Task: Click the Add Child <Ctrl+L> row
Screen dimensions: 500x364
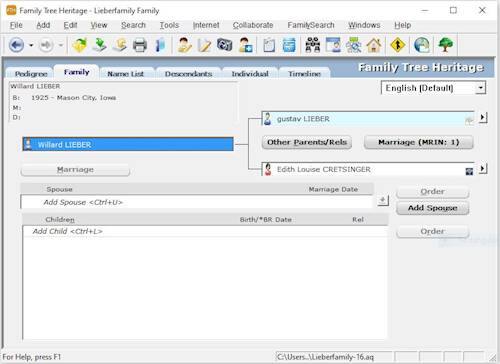Action: pos(205,231)
